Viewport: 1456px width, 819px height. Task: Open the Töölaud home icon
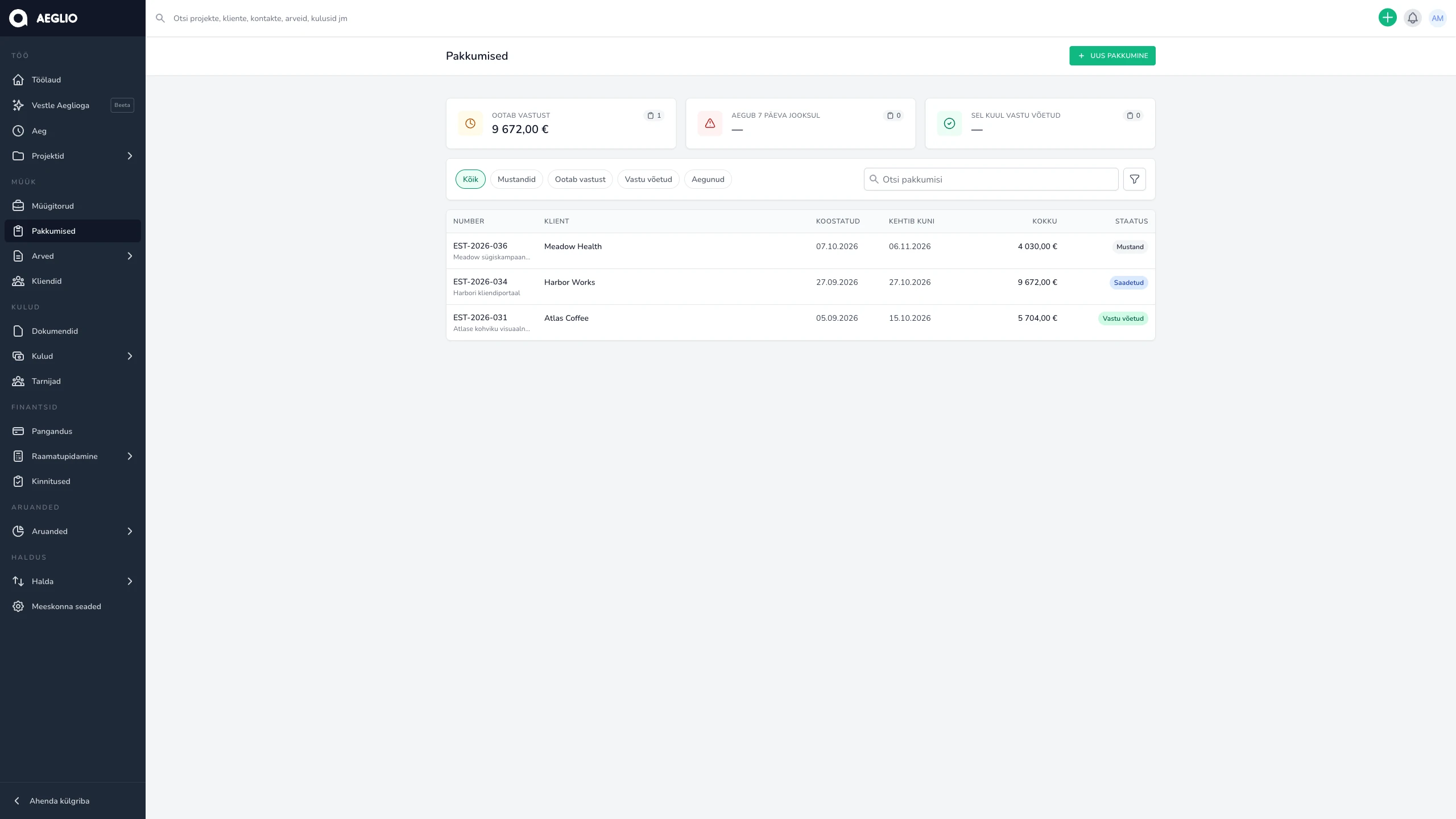(18, 80)
